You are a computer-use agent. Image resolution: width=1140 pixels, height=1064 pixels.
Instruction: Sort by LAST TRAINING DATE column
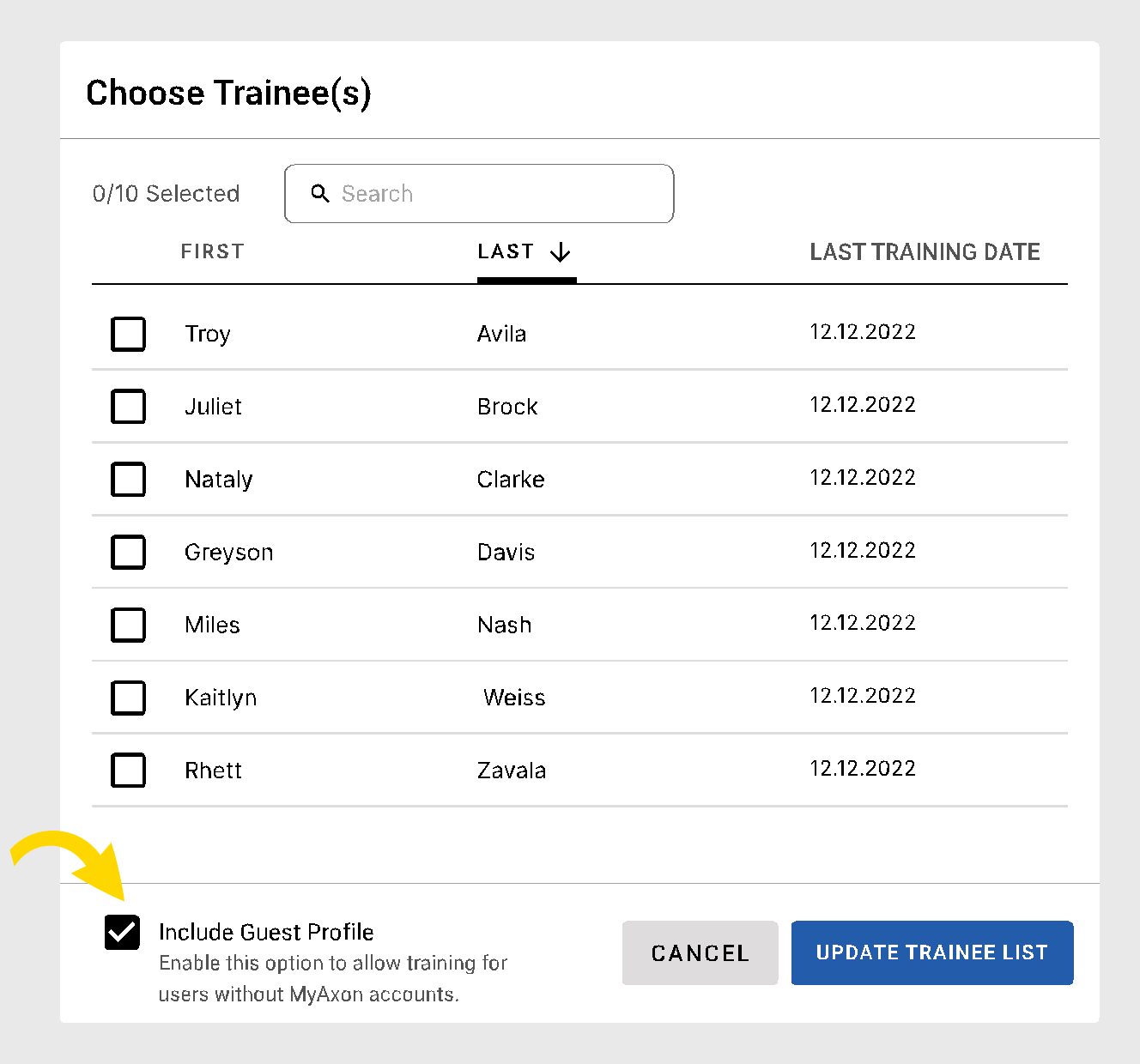(925, 251)
